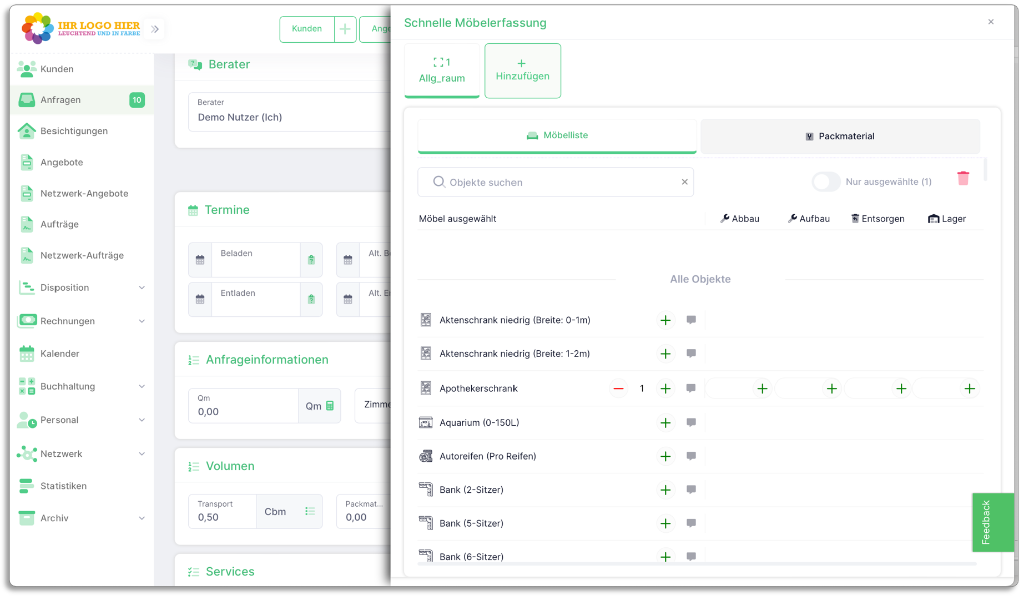Switch to the Packmaterial tab

tap(840, 136)
